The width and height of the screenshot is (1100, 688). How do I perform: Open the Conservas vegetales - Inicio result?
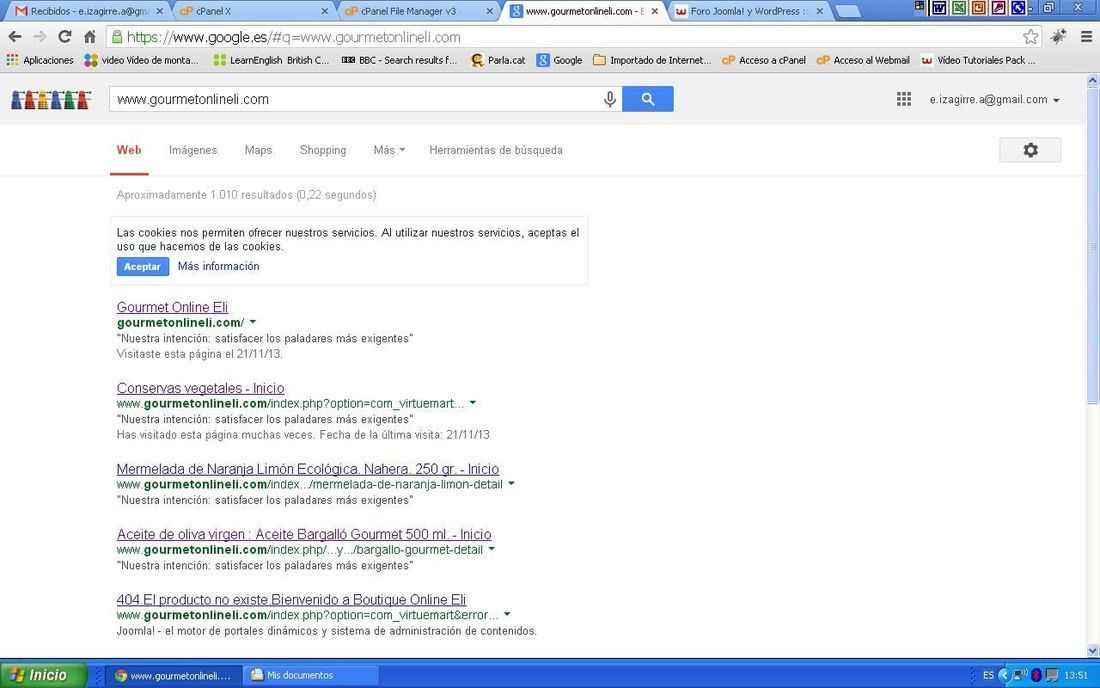click(x=200, y=388)
